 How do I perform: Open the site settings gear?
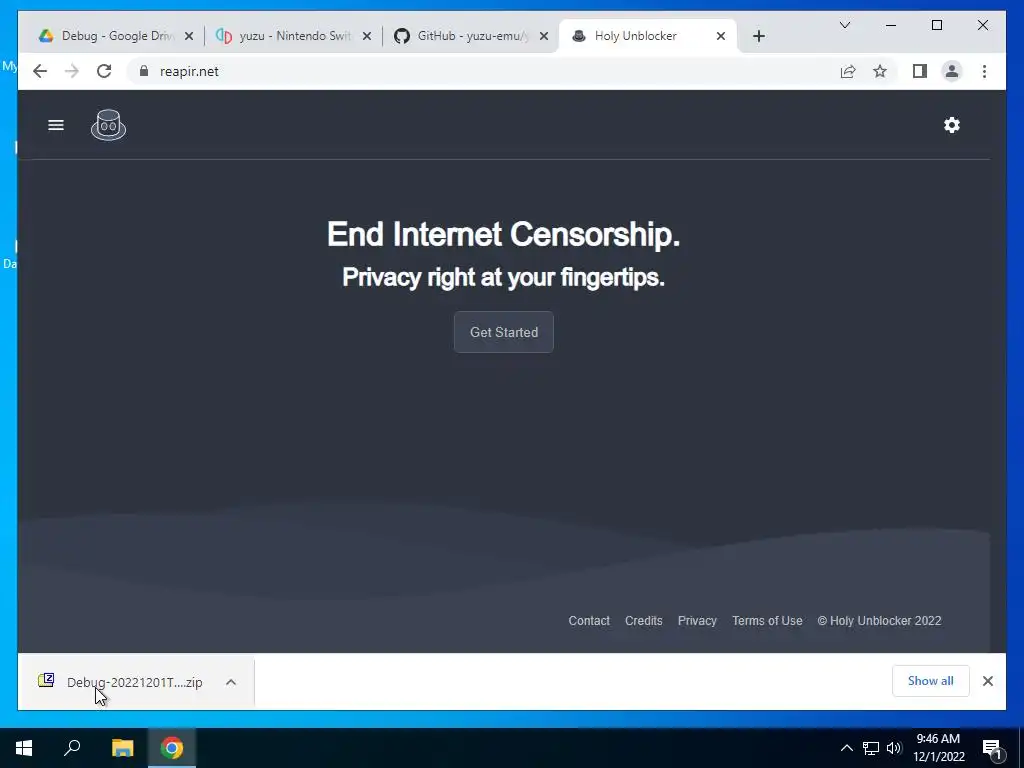[x=952, y=125]
